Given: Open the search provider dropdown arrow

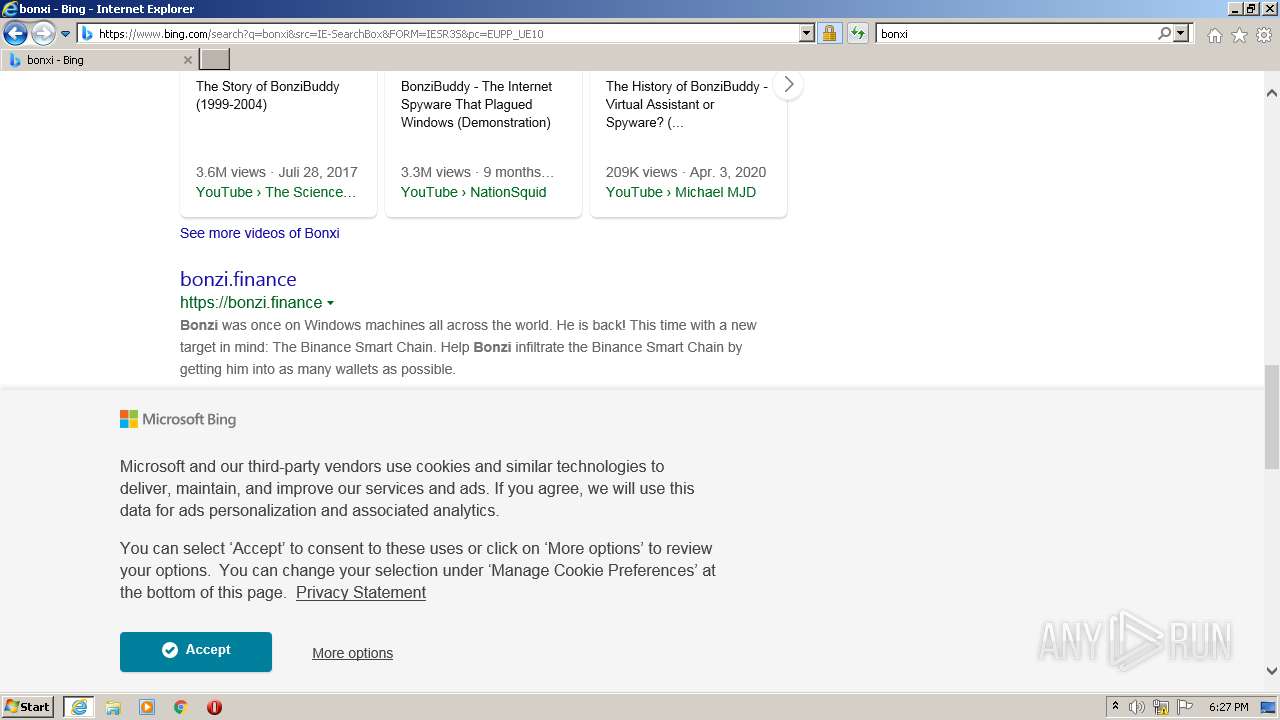Looking at the screenshot, I should tap(1181, 33).
